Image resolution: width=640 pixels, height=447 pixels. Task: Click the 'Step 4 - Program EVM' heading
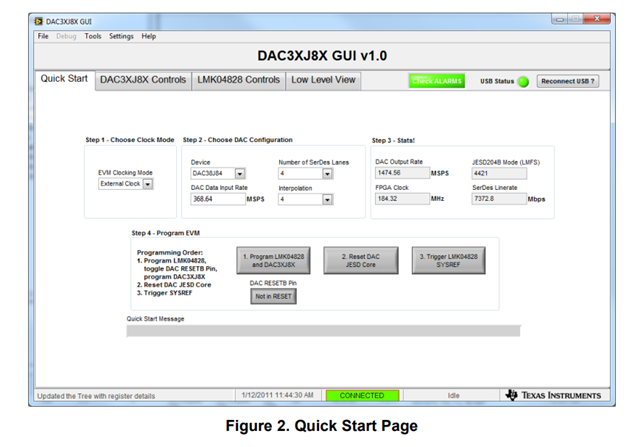(165, 233)
